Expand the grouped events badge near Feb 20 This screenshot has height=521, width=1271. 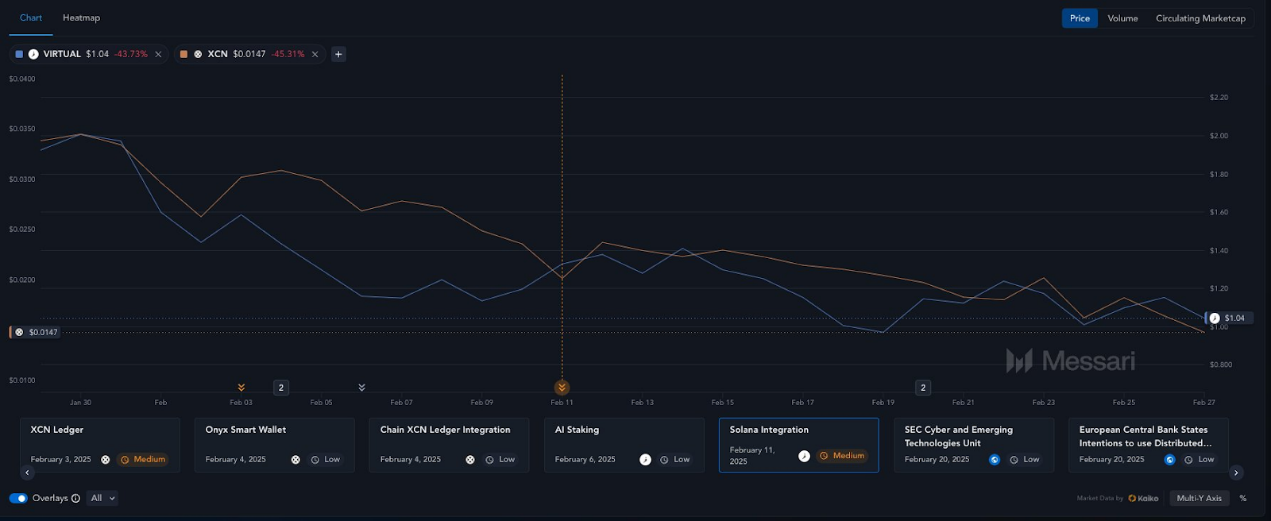coord(923,387)
